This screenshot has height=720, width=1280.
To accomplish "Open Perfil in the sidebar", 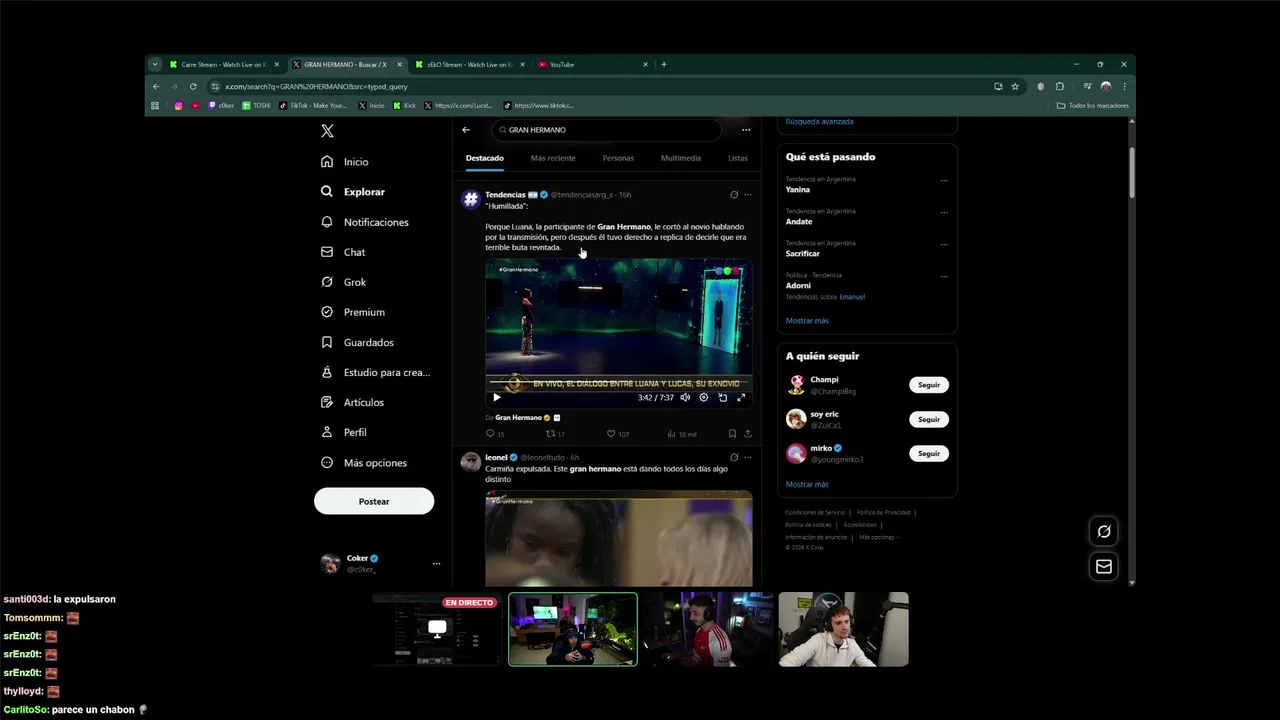I will point(343,432).
